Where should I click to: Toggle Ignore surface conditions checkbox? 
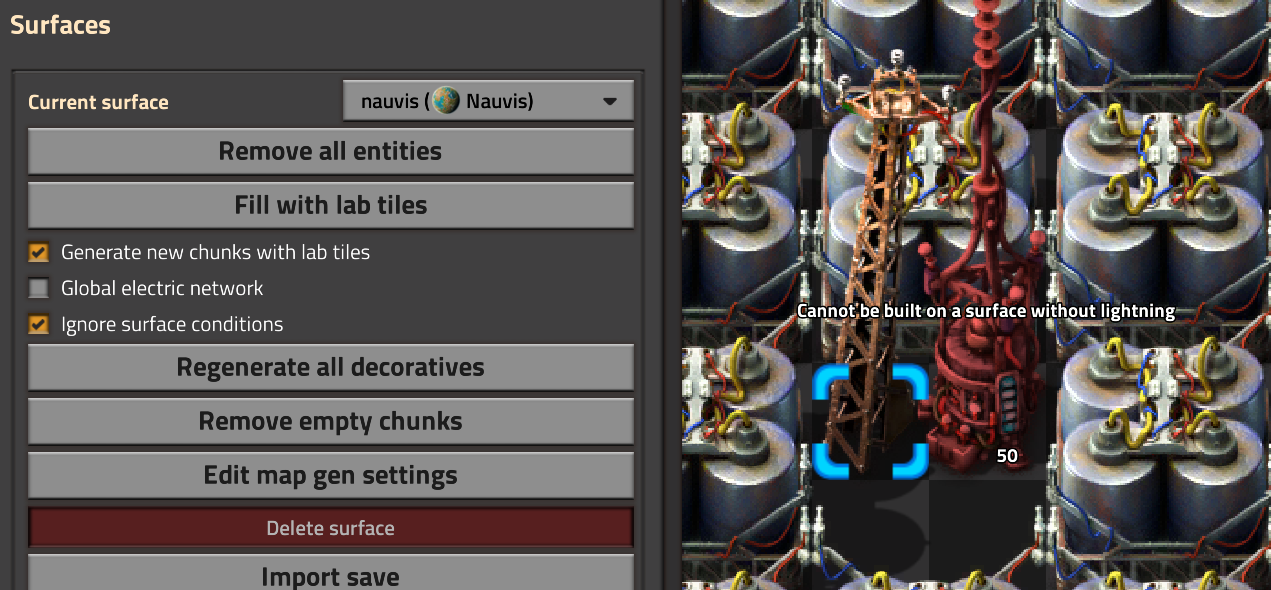[x=39, y=325]
